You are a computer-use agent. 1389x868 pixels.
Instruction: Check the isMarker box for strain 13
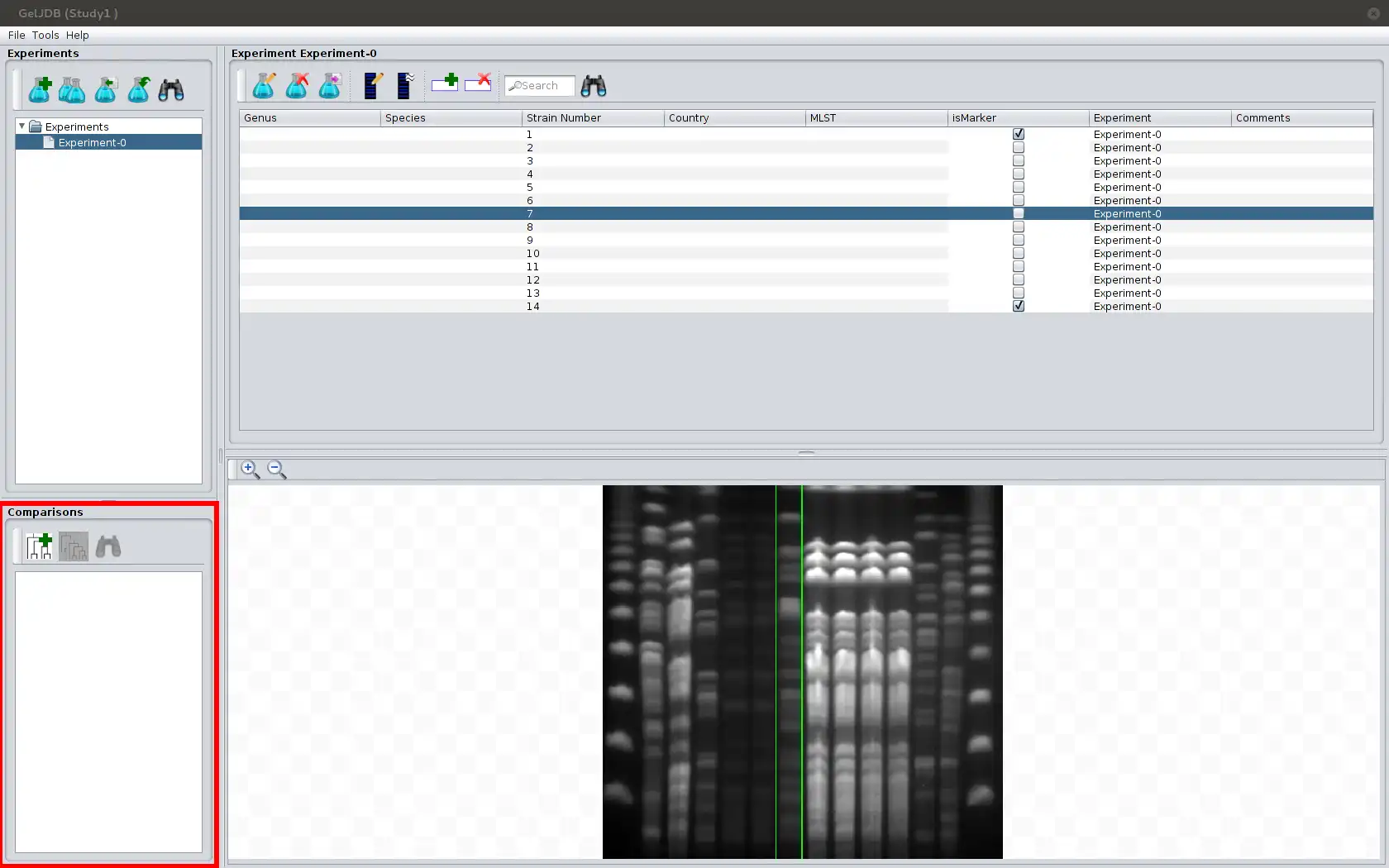[1019, 293]
